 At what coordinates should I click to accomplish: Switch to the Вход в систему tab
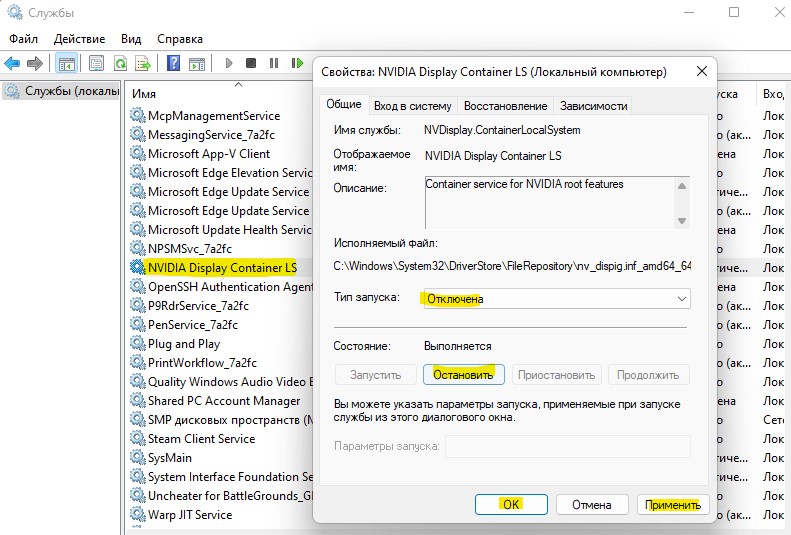(x=413, y=106)
